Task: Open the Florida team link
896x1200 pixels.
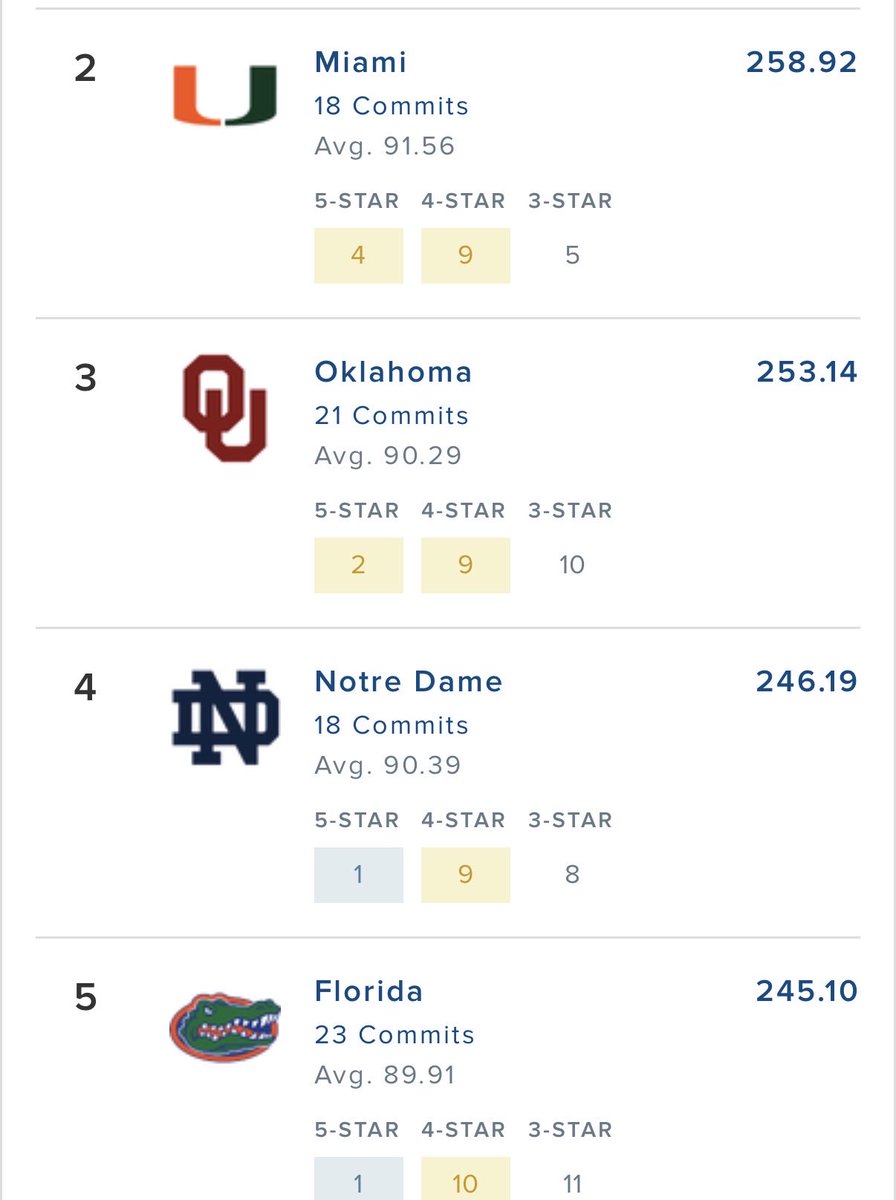Action: click(x=369, y=992)
